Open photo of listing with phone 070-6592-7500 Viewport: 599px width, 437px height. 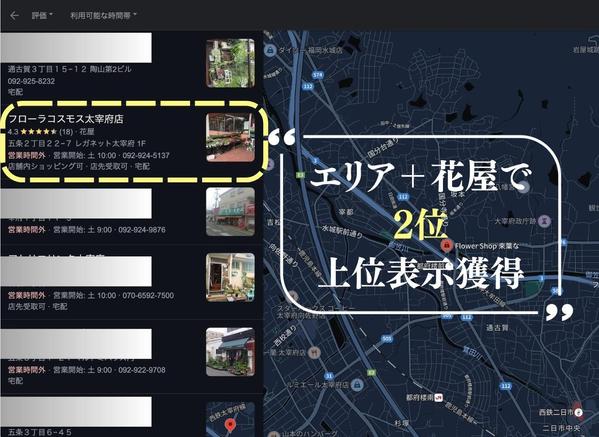click(230, 277)
